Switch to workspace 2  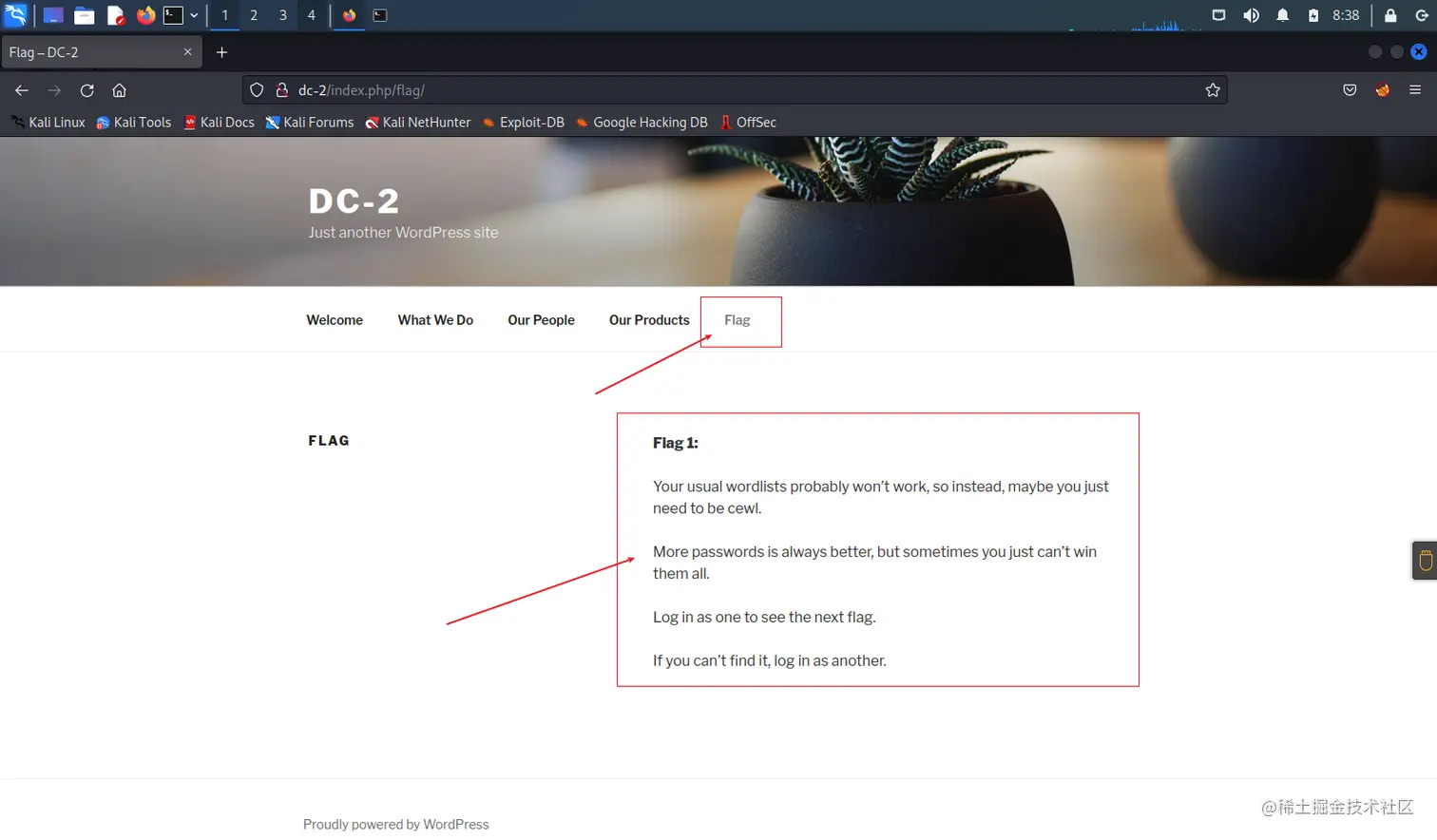254,15
